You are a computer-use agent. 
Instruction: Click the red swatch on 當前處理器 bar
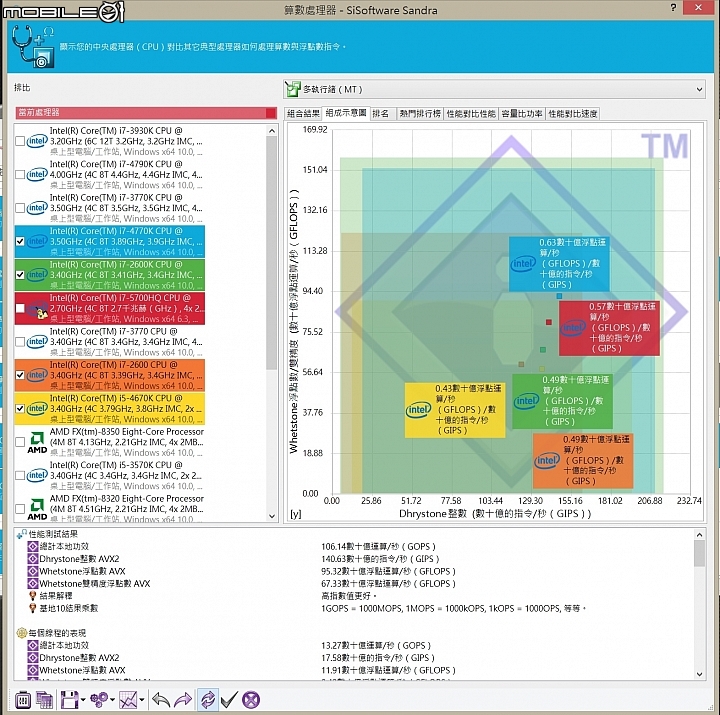pyautogui.click(x=271, y=113)
